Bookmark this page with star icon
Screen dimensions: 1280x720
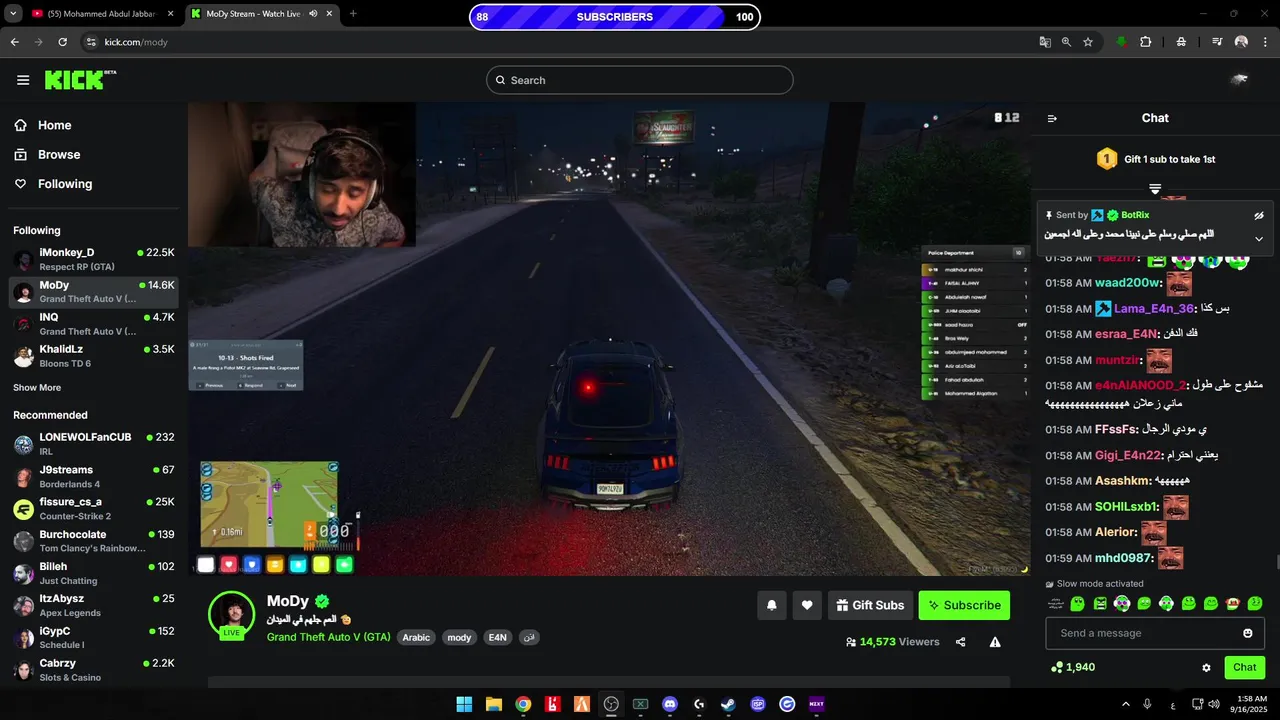click(1088, 42)
